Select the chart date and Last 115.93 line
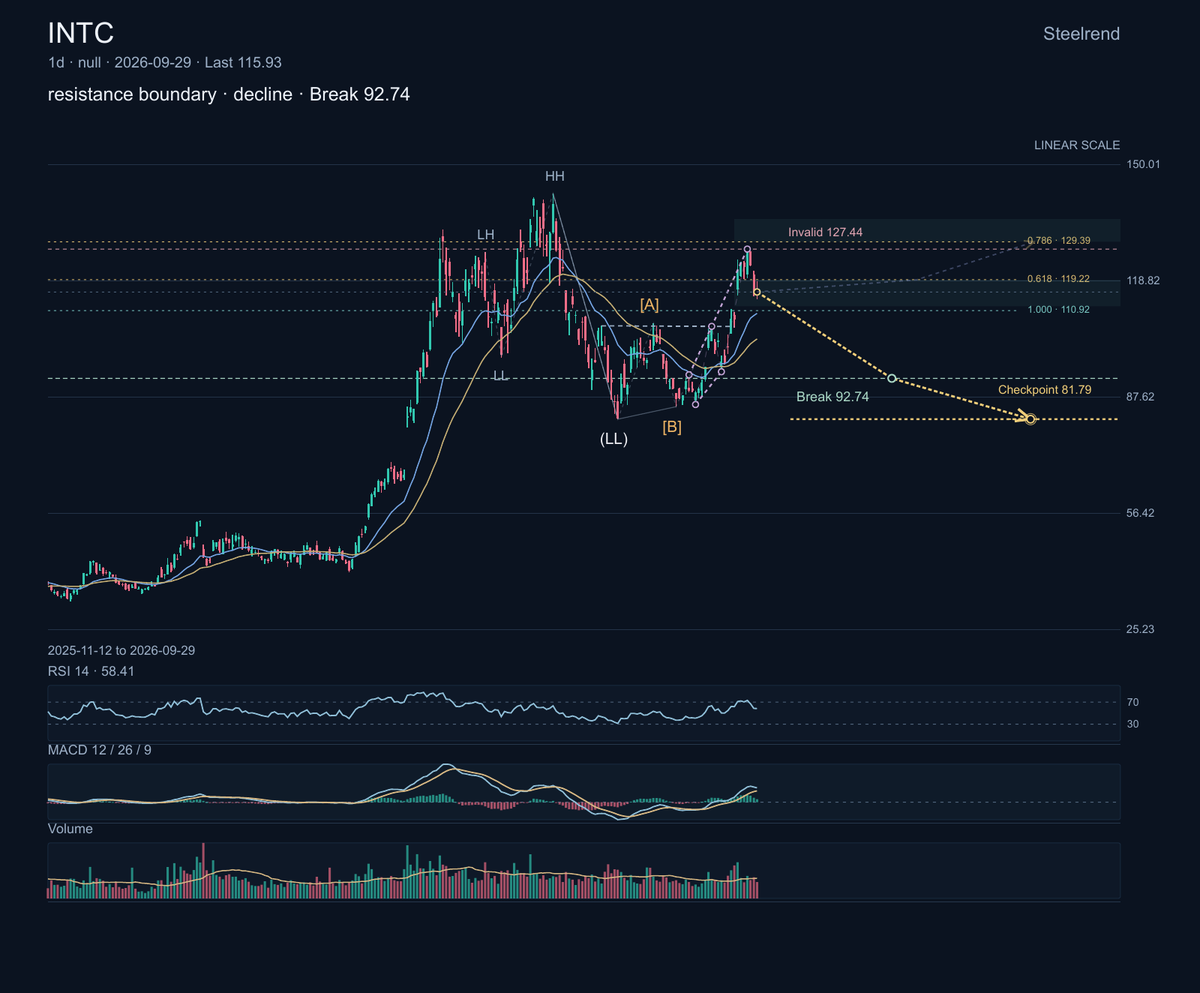 click(x=165, y=62)
